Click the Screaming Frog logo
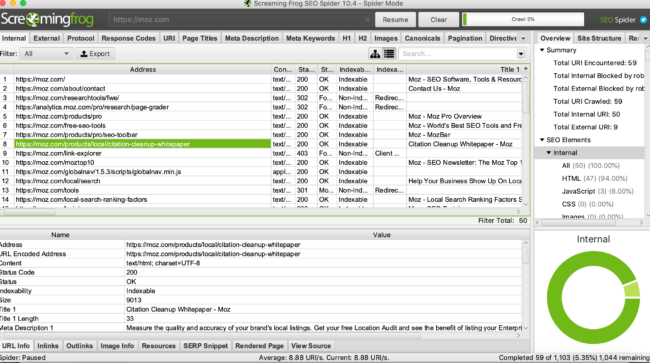The image size is (650, 363). pos(47,19)
